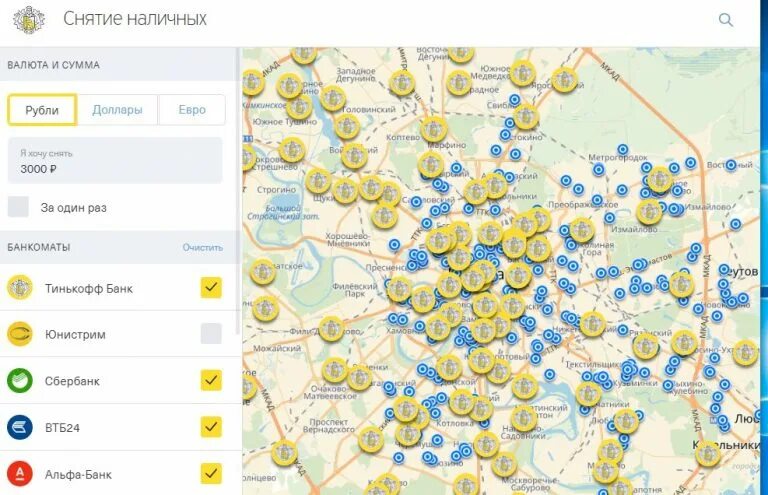768x495 pixels.
Task: Open the search magnifier icon
Action: [x=725, y=20]
